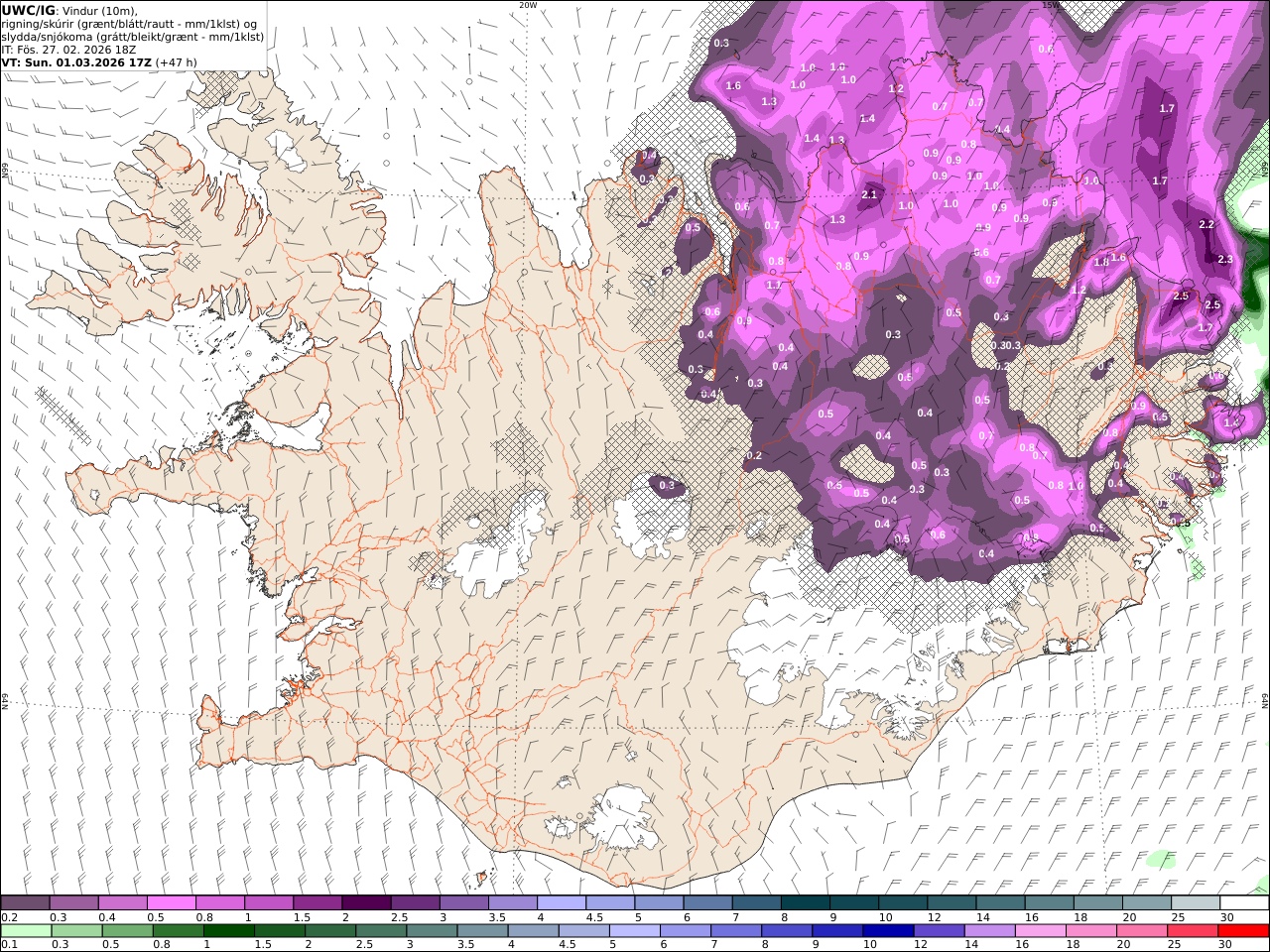Select the lower light pink swatch between 16 and 18
Image resolution: width=1270 pixels, height=952 pixels.
tap(1041, 931)
